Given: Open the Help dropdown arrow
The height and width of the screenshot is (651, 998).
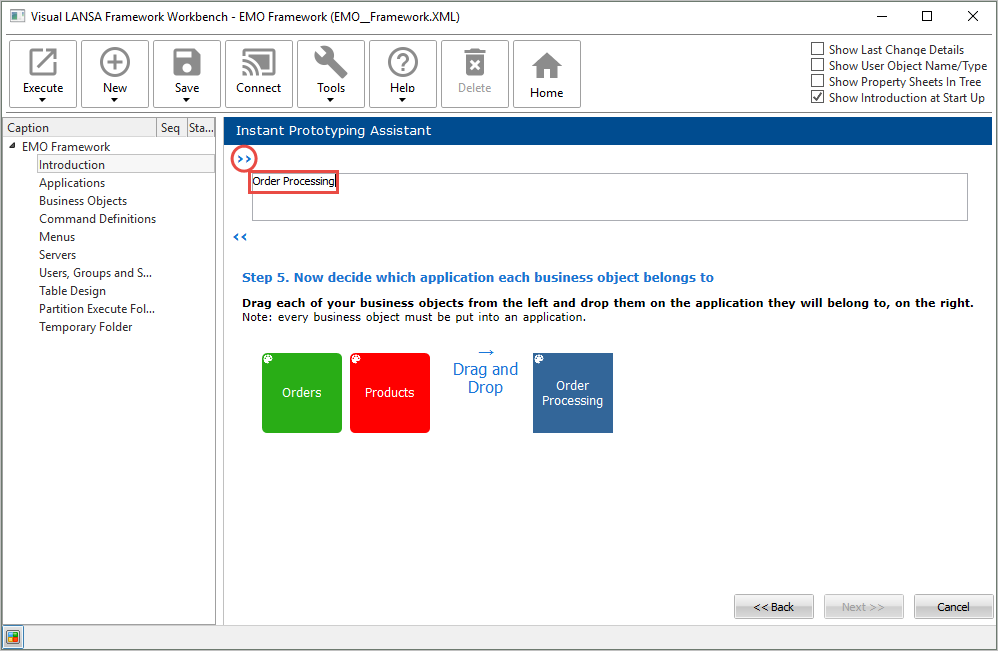Looking at the screenshot, I should tap(402, 100).
